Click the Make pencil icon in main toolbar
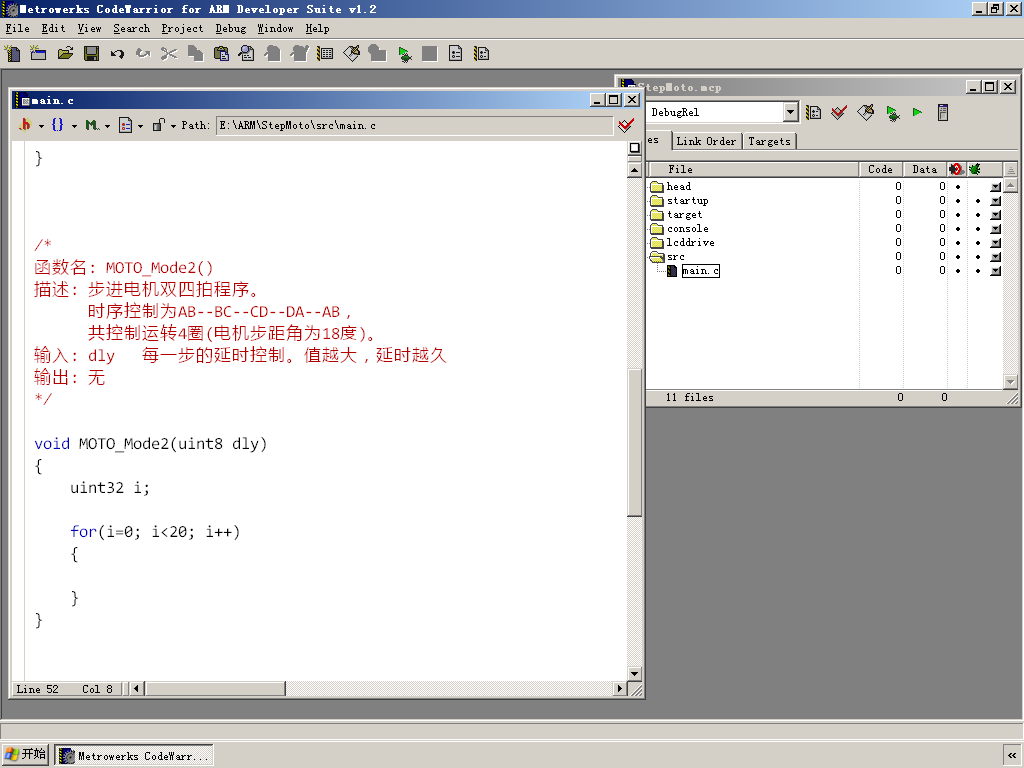The image size is (1024, 768). click(351, 54)
